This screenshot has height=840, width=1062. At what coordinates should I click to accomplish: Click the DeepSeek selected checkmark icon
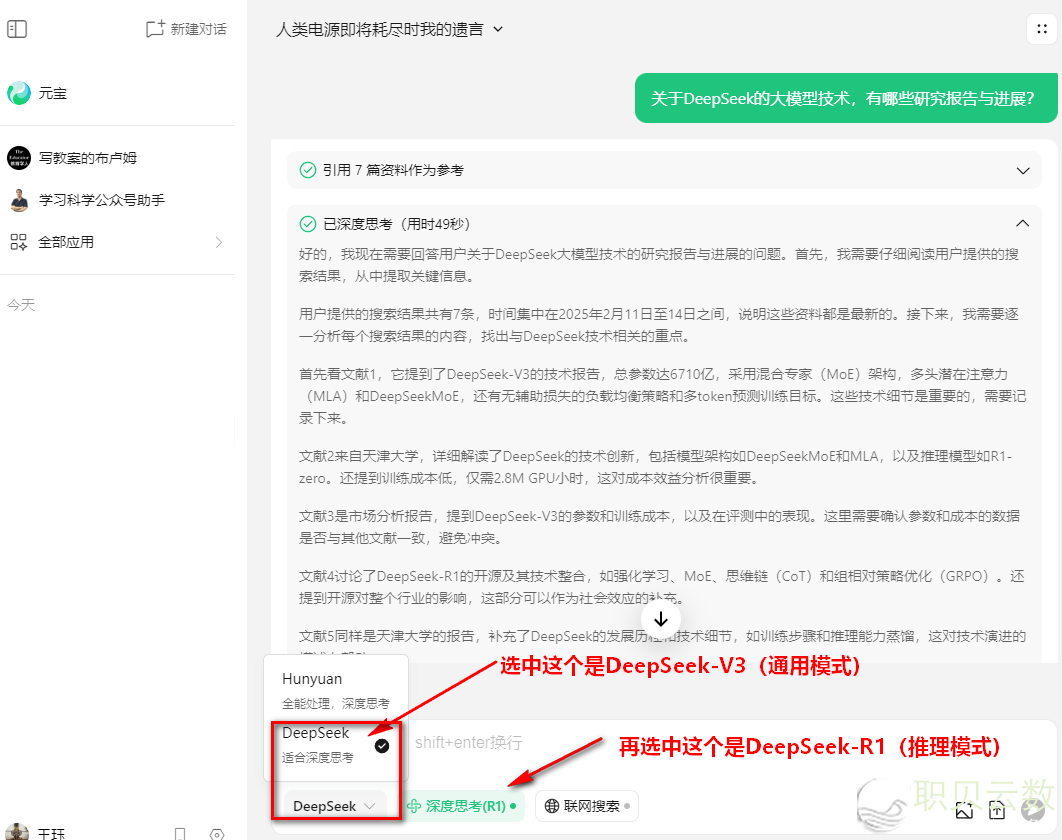[x=382, y=746]
